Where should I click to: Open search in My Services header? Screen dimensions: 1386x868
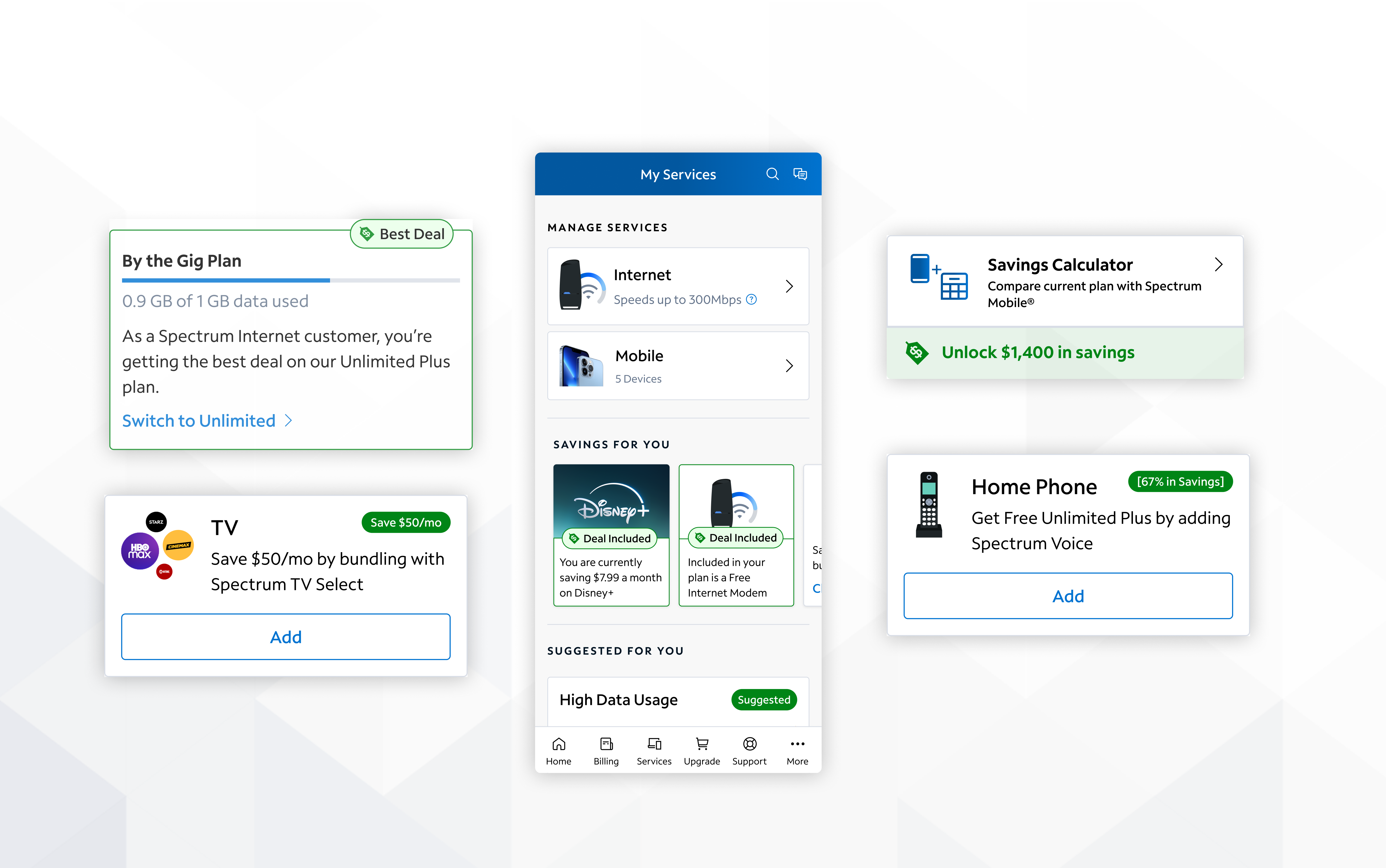click(x=773, y=174)
